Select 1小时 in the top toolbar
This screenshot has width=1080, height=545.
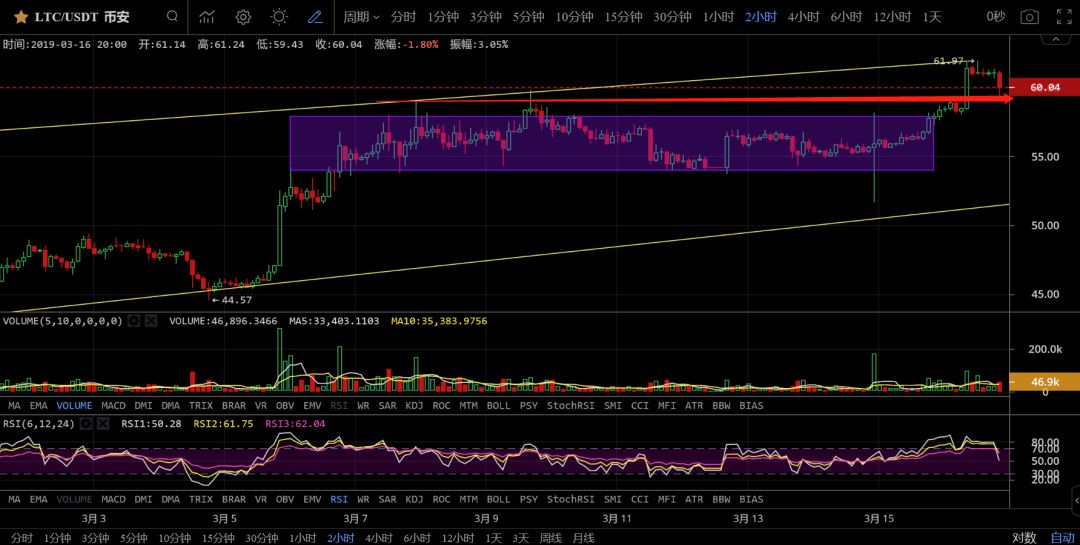click(718, 17)
